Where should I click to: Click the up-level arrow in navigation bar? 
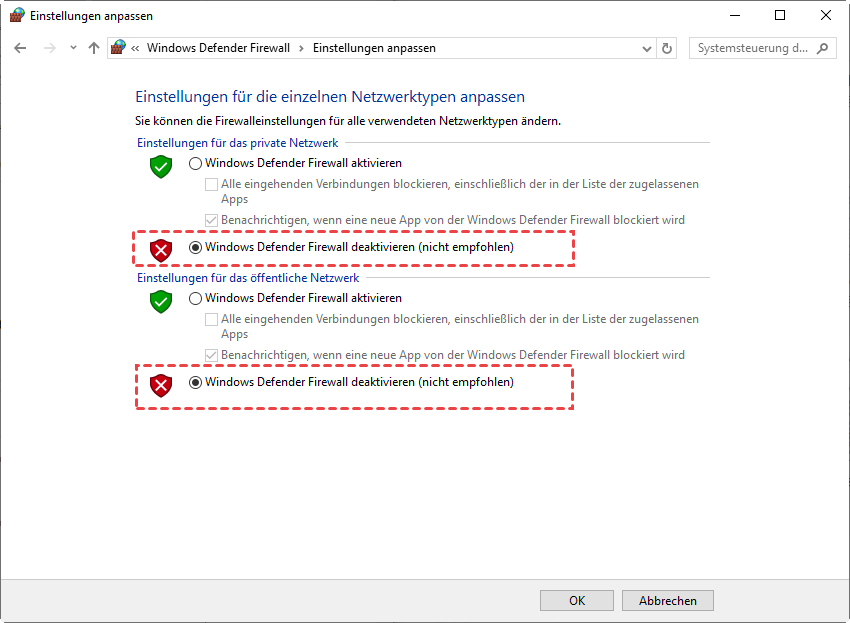point(94,48)
